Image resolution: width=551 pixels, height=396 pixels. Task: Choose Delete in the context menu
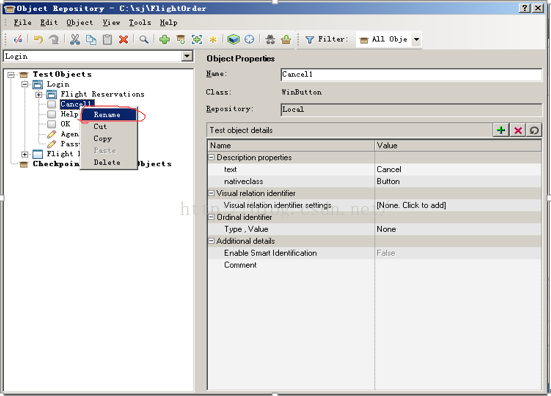tap(109, 162)
